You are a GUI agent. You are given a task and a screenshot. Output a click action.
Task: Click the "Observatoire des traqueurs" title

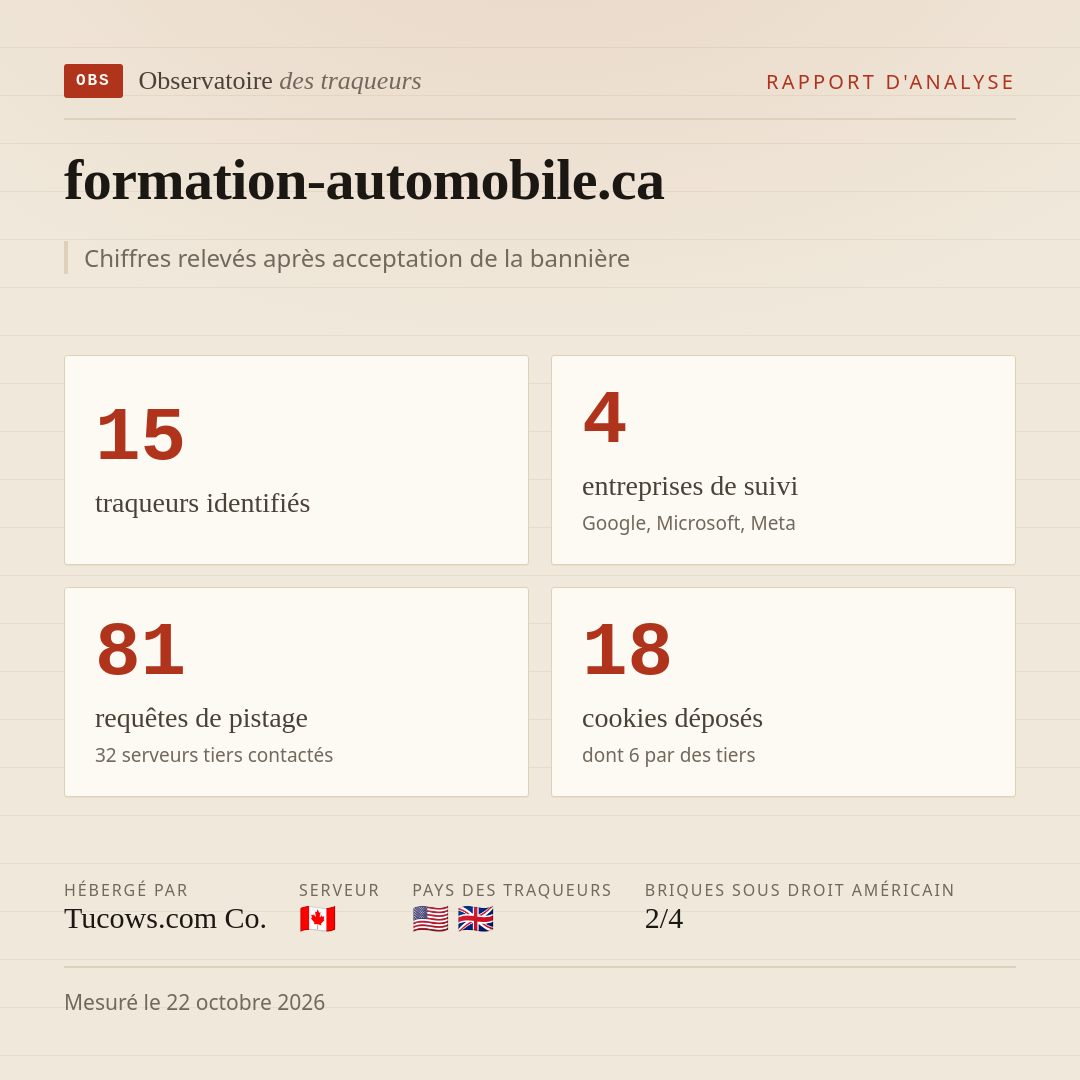[280, 81]
